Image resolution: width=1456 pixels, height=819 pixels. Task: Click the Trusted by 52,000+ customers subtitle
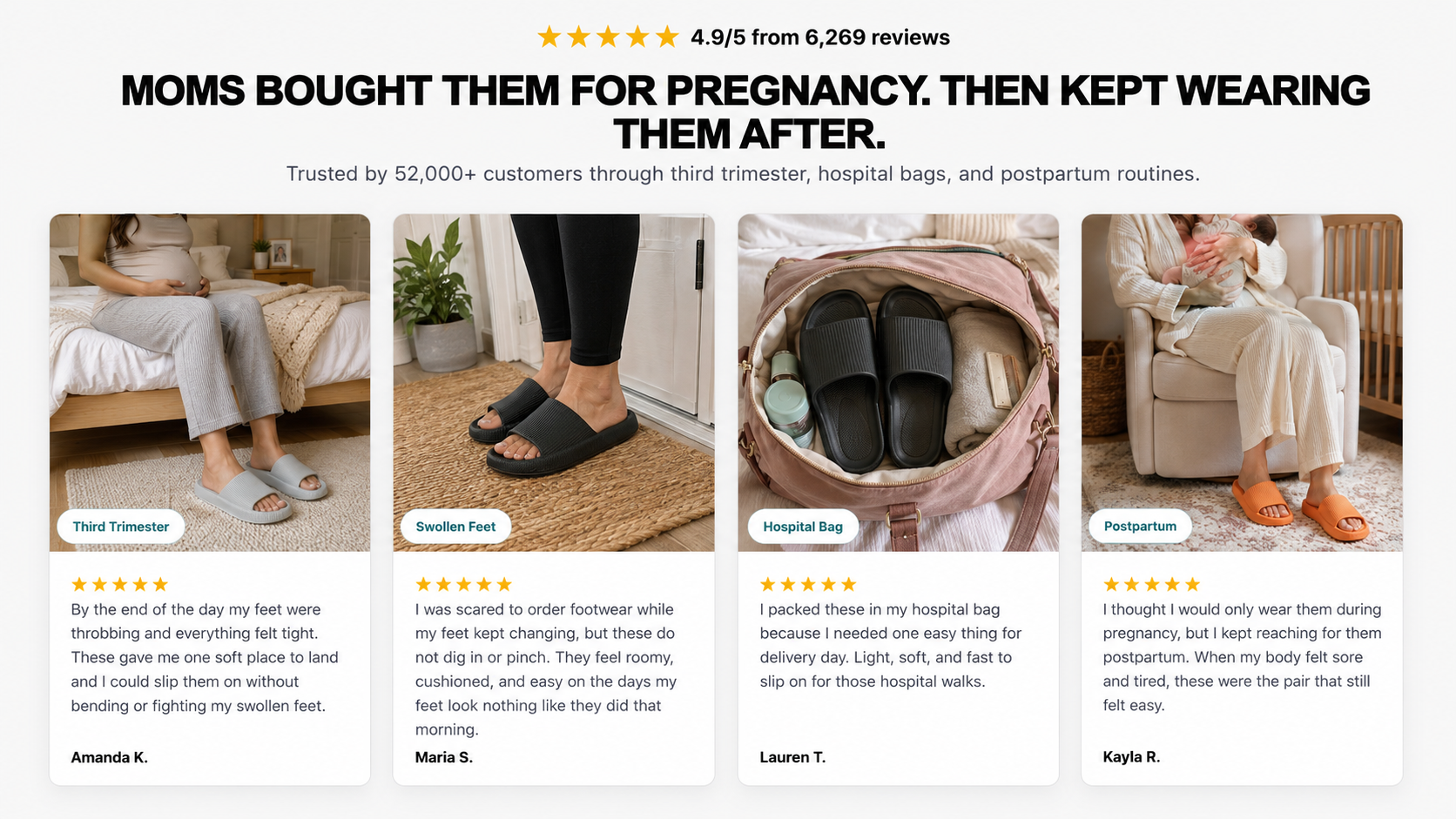pos(743,174)
